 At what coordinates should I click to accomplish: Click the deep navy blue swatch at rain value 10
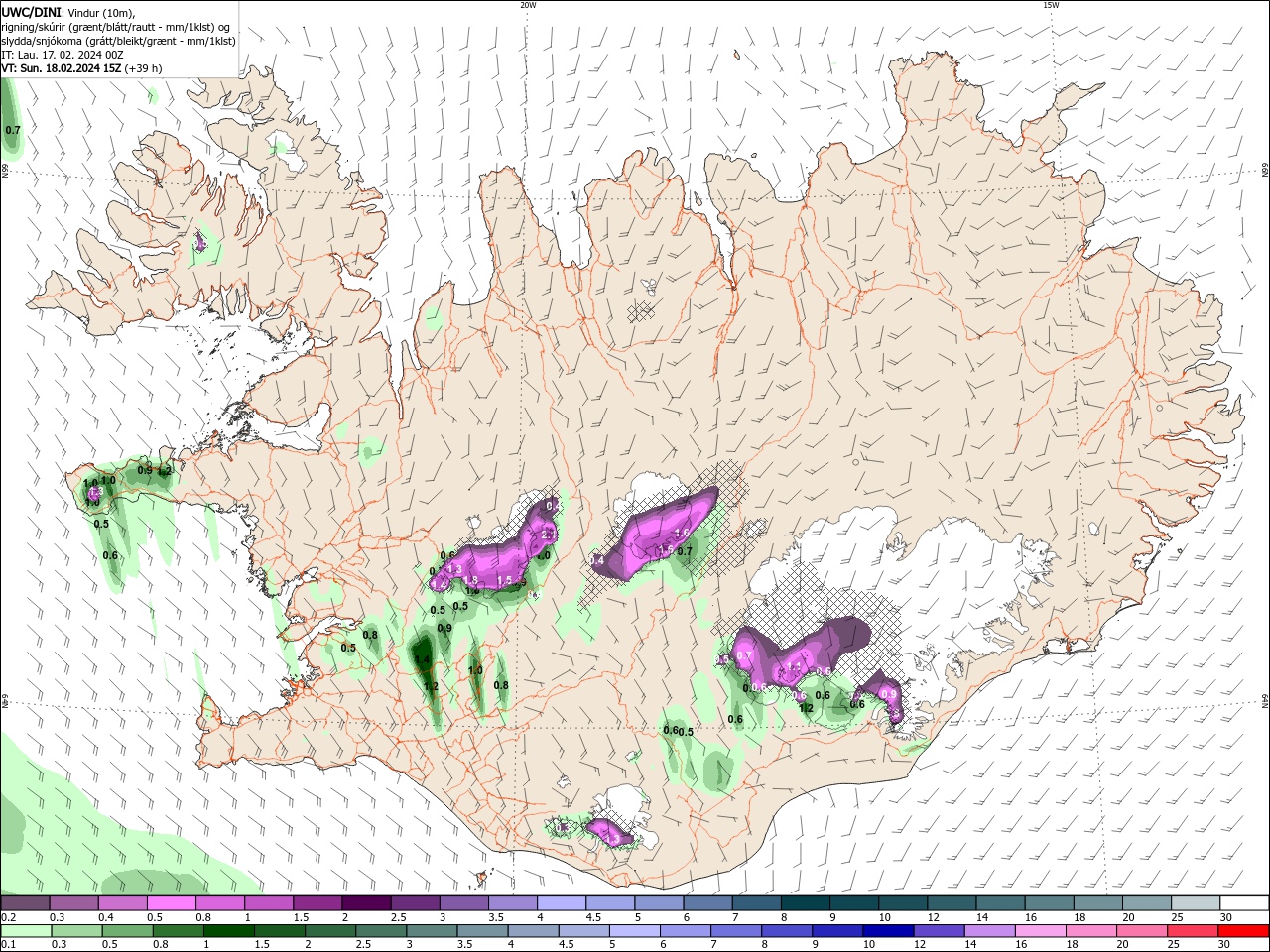coord(887,931)
